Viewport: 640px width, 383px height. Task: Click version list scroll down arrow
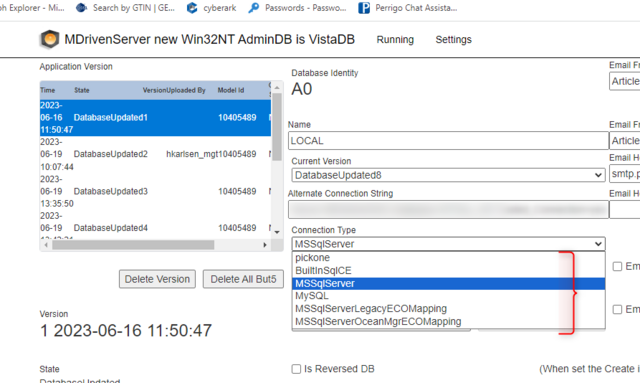click(x=277, y=232)
